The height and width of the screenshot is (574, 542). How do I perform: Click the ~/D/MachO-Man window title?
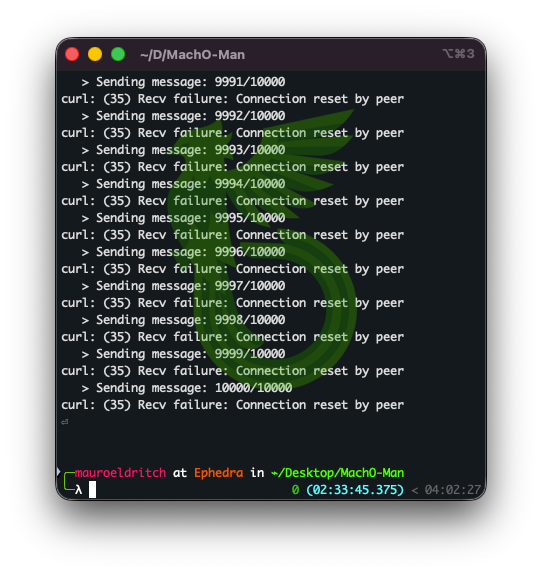click(192, 55)
